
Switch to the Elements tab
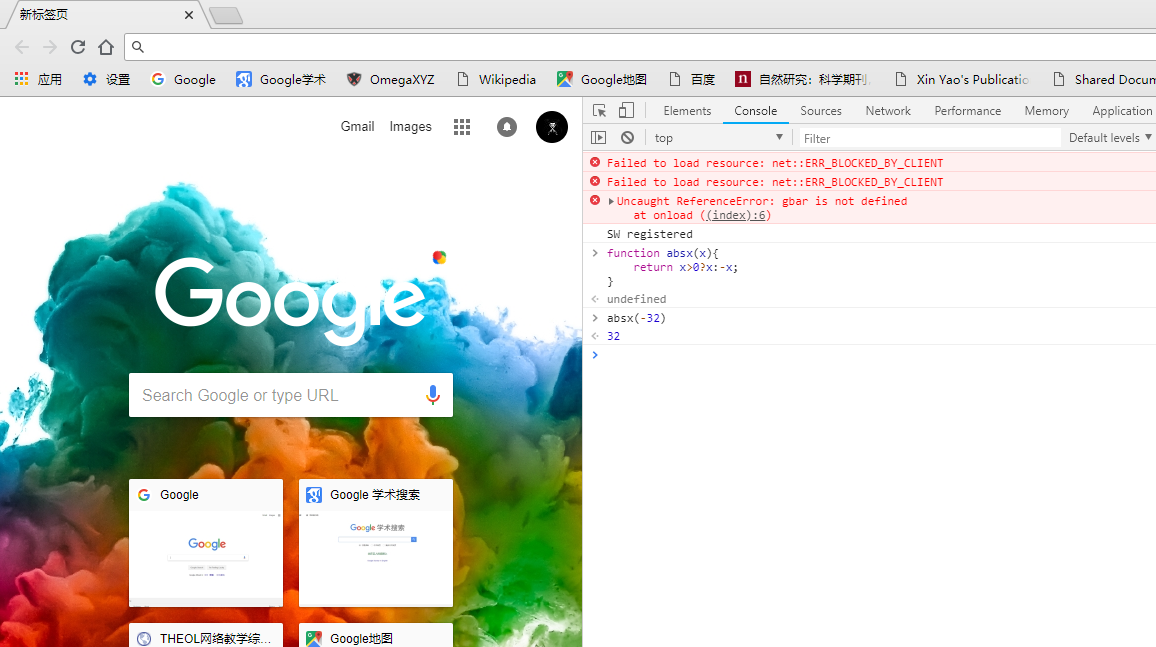pyautogui.click(x=687, y=111)
